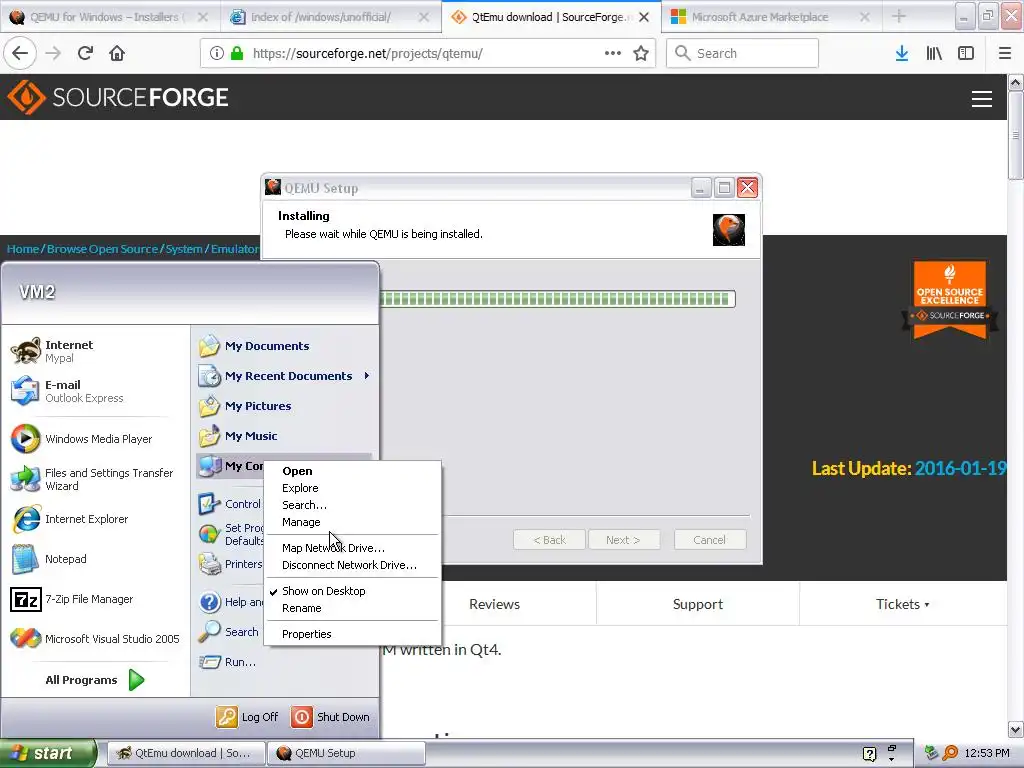This screenshot has width=1024, height=768.
Task: Open My Documents folder
Action: (x=284, y=345)
